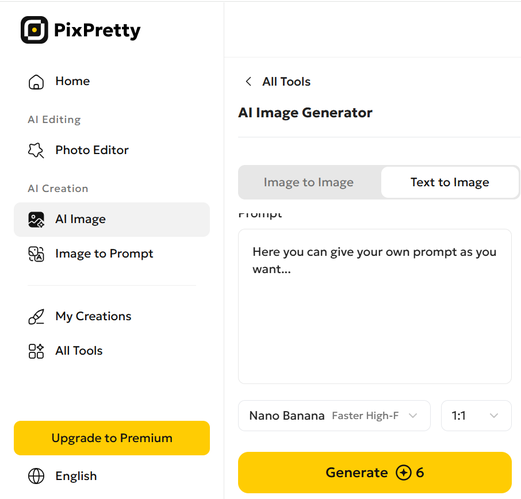
Task: Click the yellow Generate button
Action: pyautogui.click(x=375, y=472)
